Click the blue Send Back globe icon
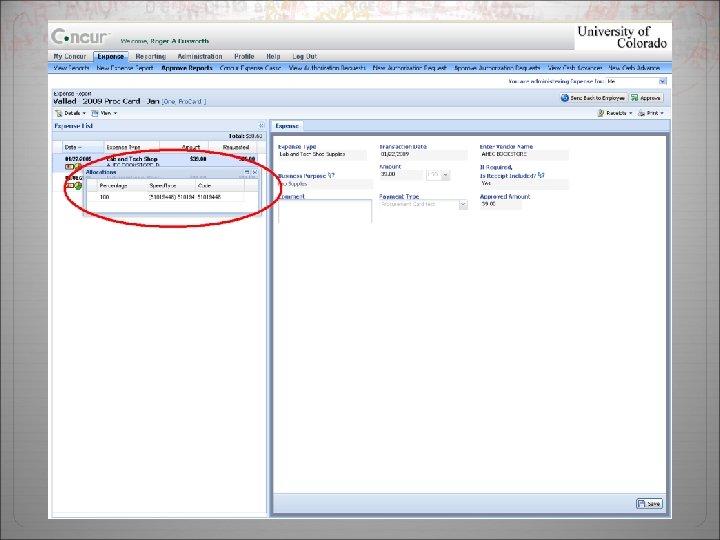Image resolution: width=720 pixels, height=540 pixels. [x=565, y=98]
